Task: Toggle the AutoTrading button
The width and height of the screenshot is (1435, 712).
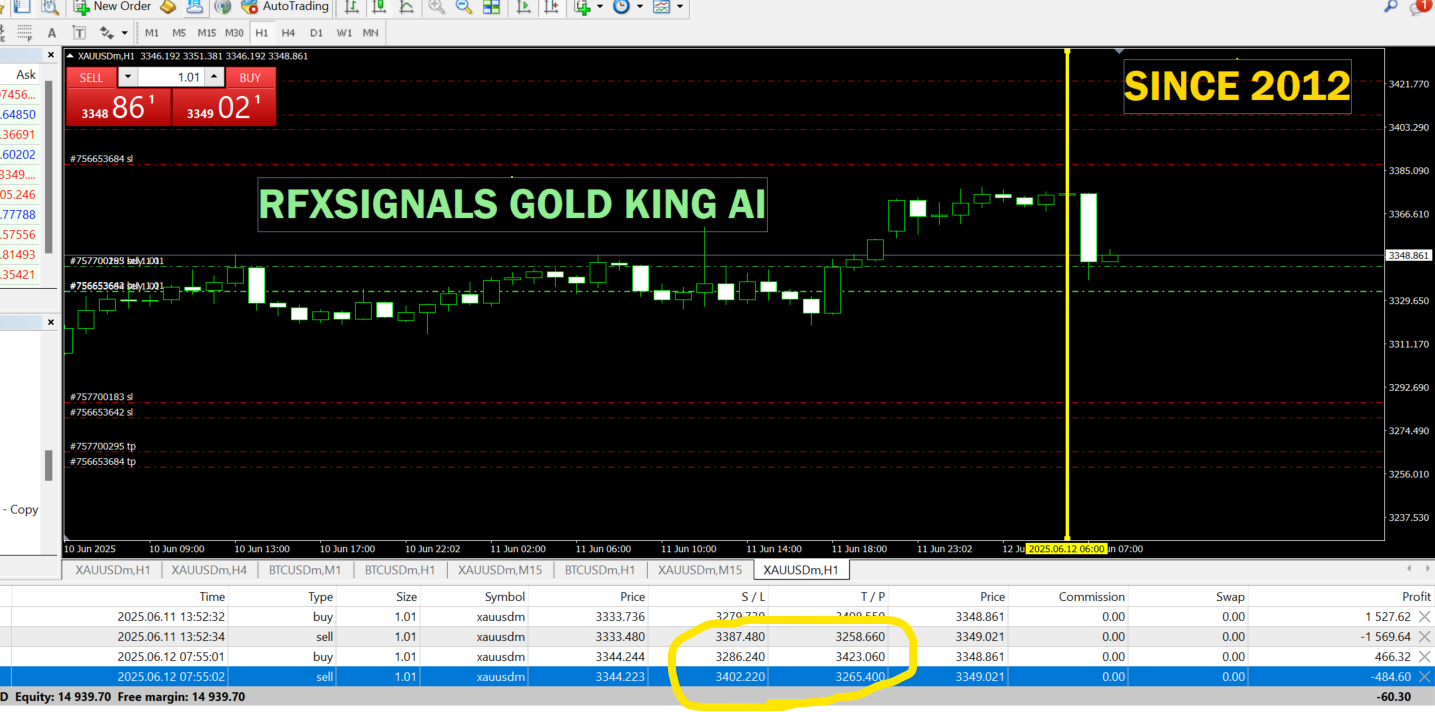Action: (285, 7)
